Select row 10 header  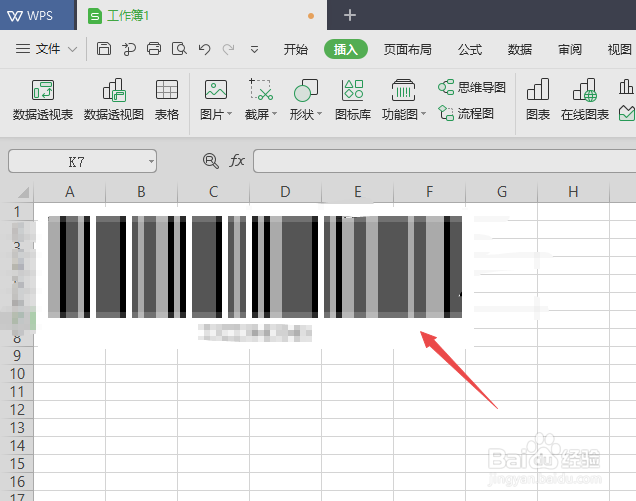click(x=17, y=373)
